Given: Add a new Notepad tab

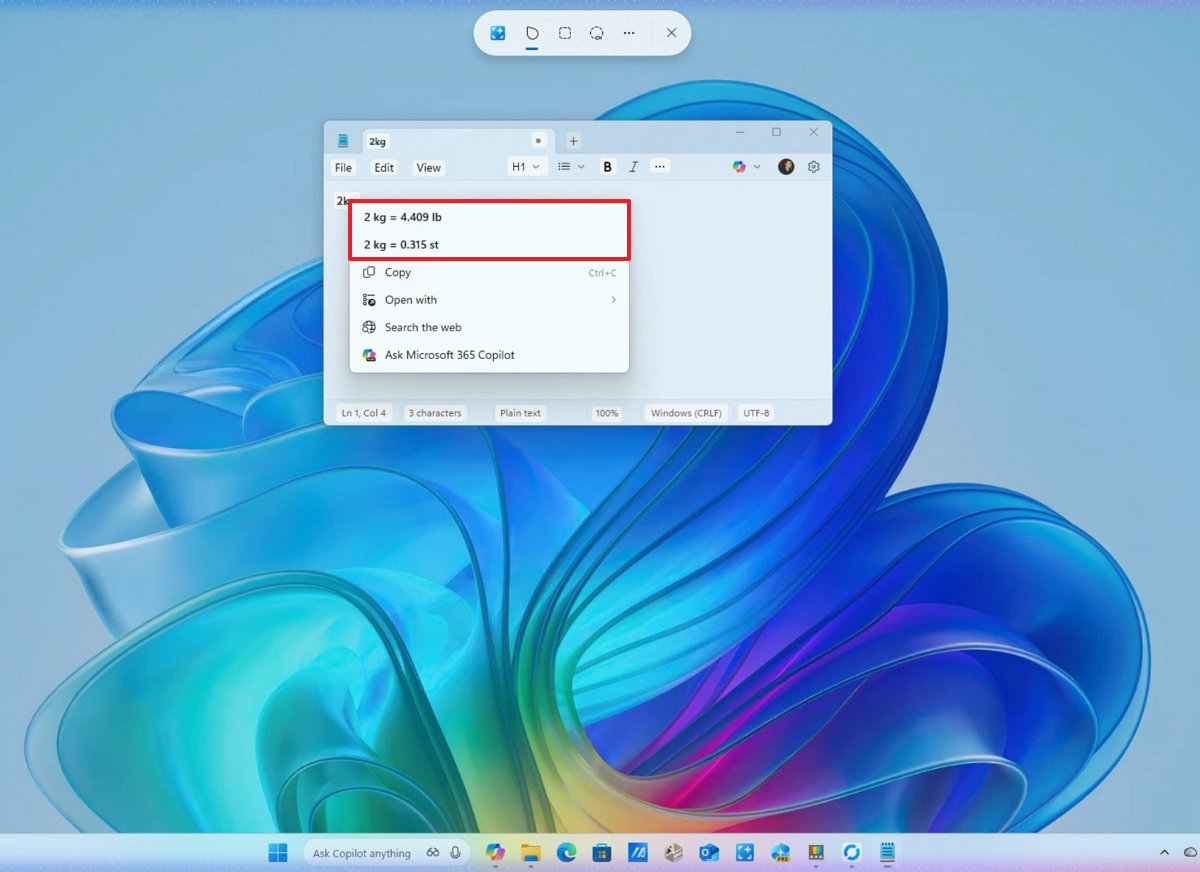Looking at the screenshot, I should pyautogui.click(x=573, y=141).
